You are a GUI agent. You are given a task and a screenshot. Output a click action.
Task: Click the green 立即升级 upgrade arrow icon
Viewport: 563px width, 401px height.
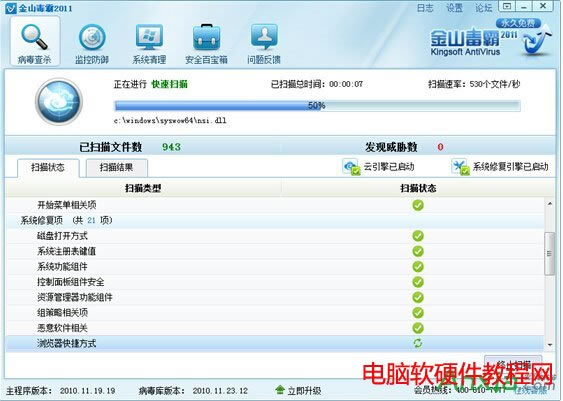click(280, 390)
